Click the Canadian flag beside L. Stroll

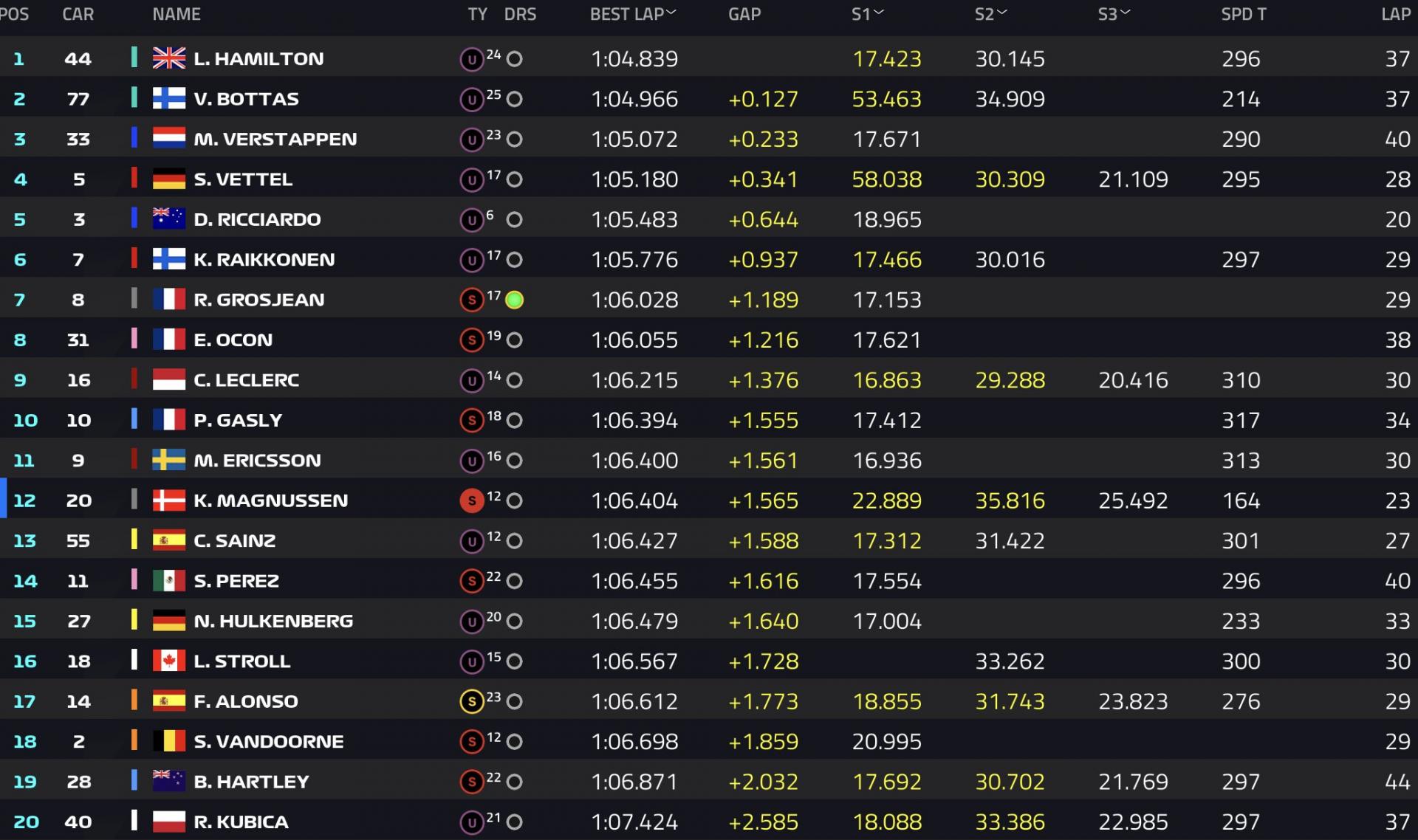click(168, 661)
